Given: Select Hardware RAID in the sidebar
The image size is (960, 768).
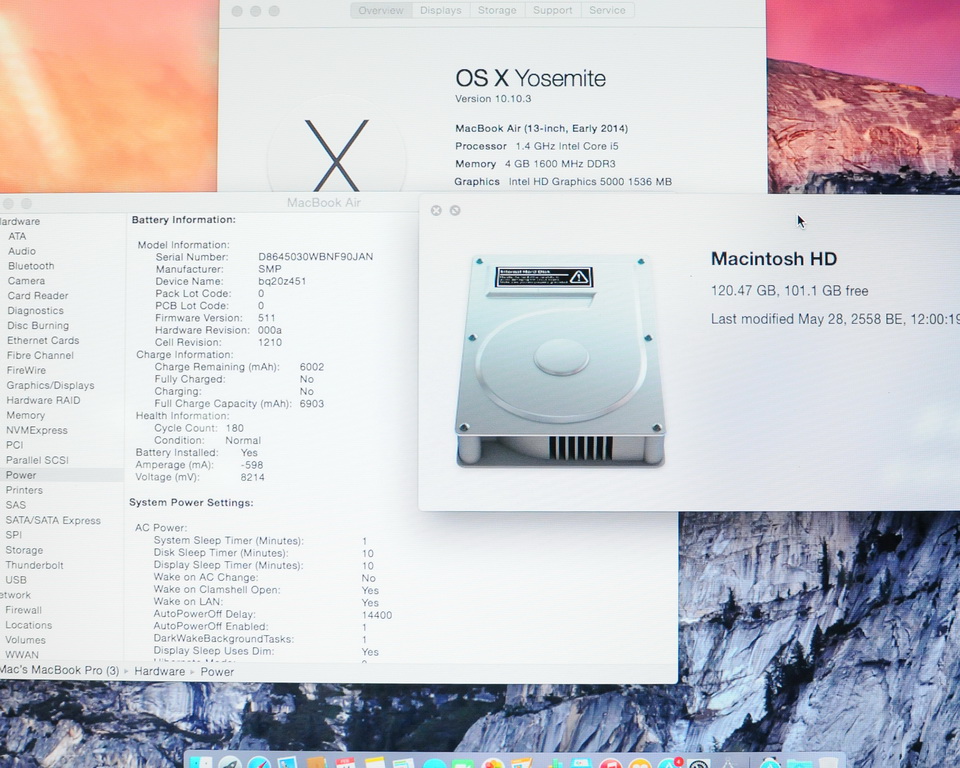Looking at the screenshot, I should point(43,401).
